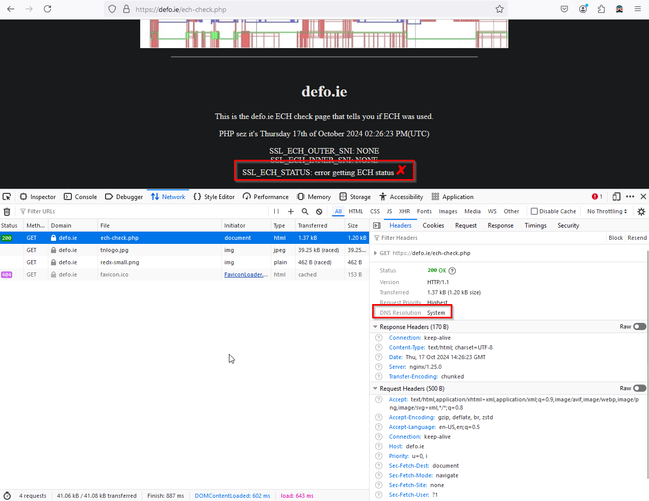Open the Debugger tab
This screenshot has width=649, height=501.
click(x=124, y=197)
